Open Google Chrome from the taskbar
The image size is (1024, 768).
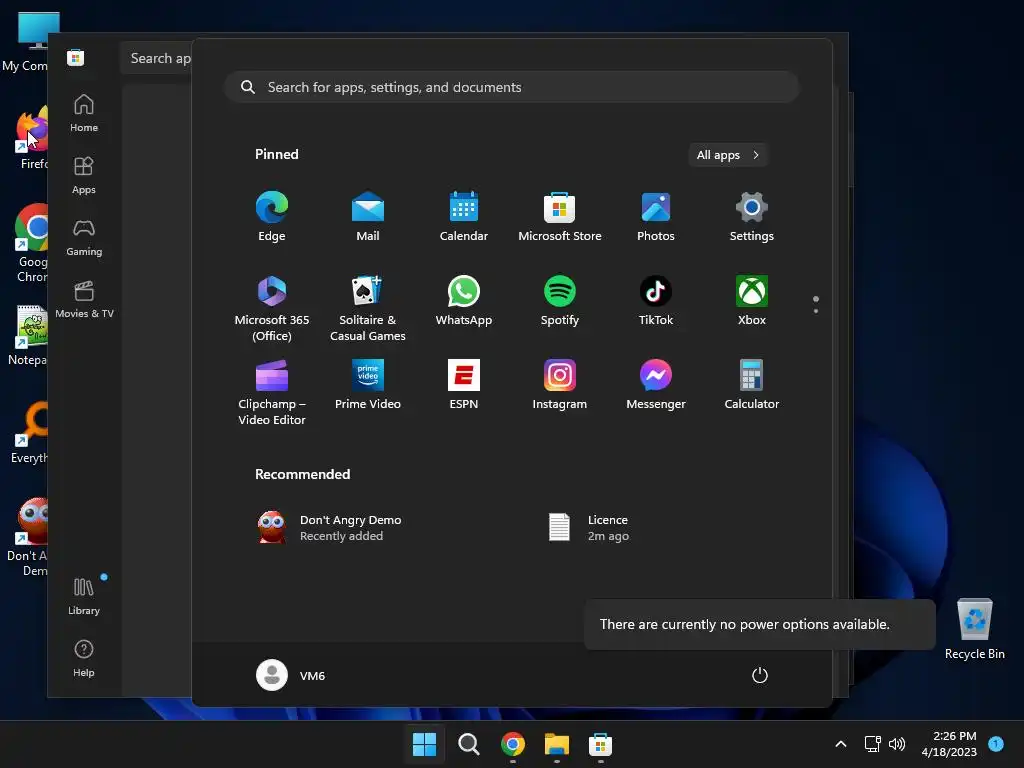[513, 744]
